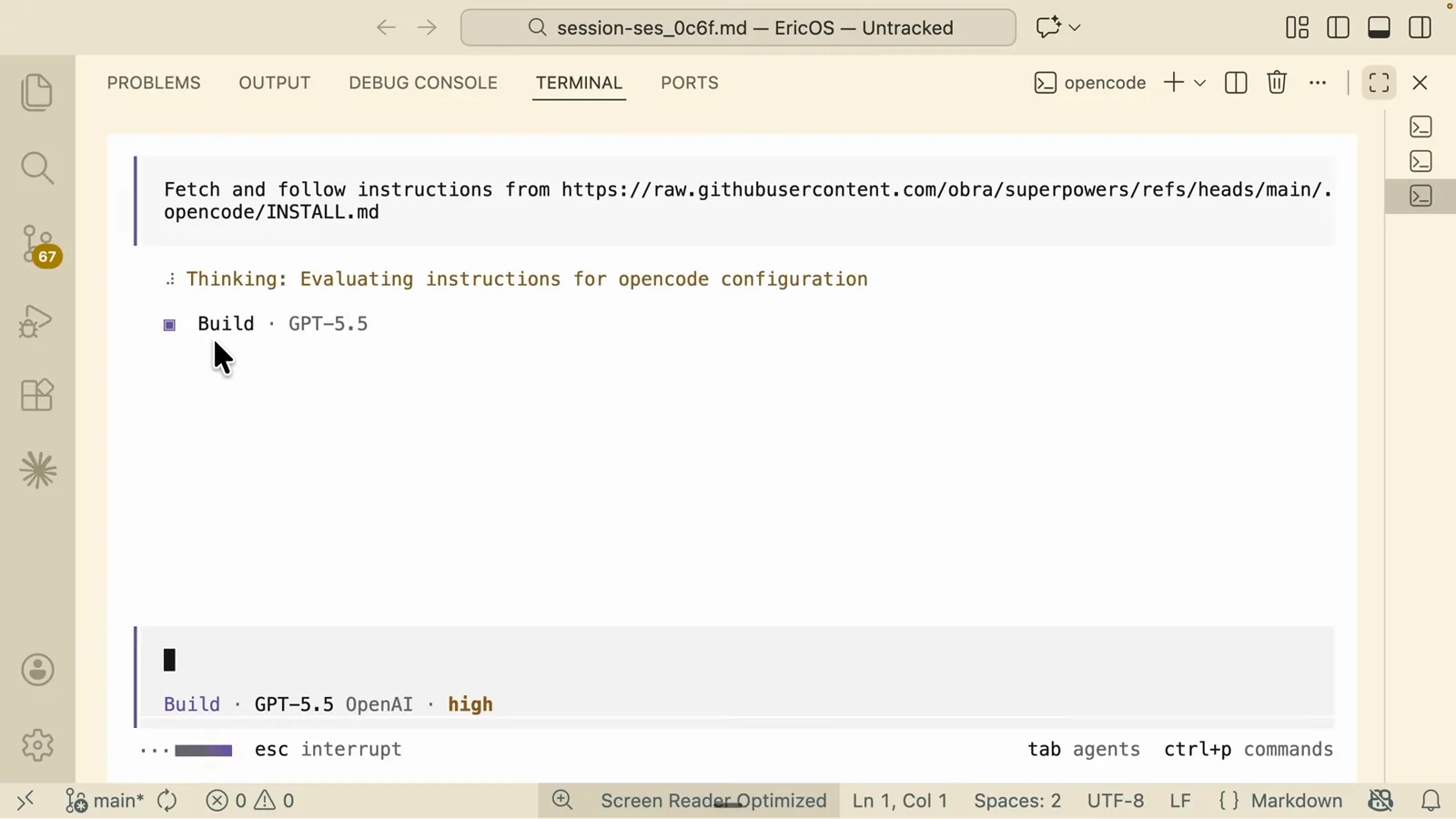1456x819 pixels.
Task: Switch to the PROBLEMS tab
Action: [154, 83]
